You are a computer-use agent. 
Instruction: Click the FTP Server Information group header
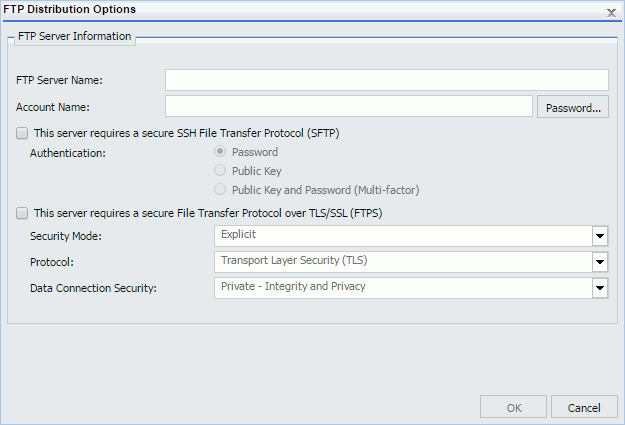click(x=75, y=36)
